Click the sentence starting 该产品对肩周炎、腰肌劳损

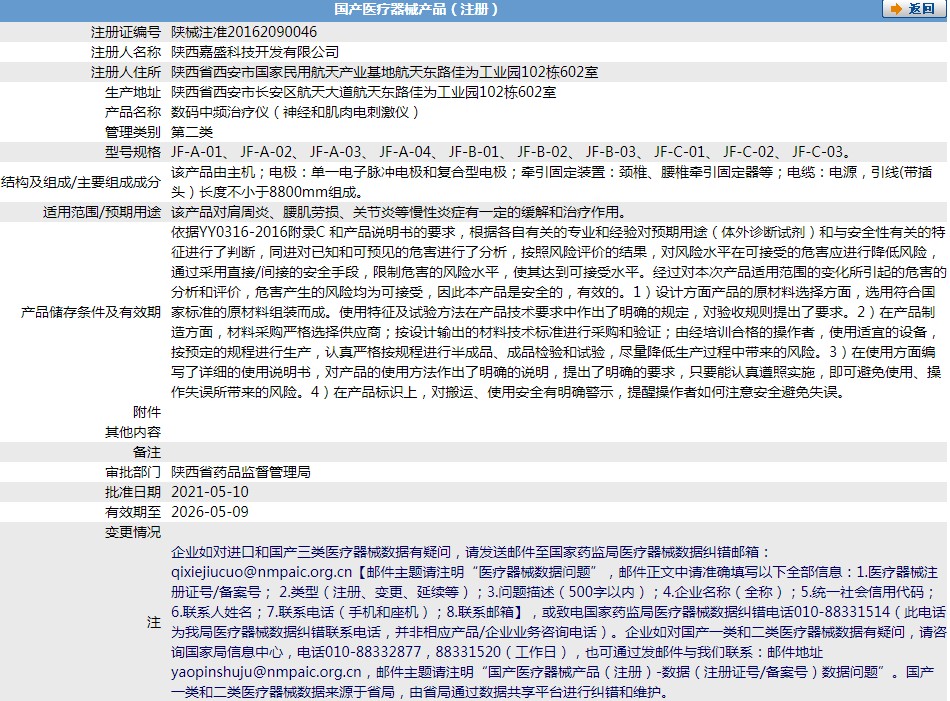pyautogui.click(x=399, y=212)
